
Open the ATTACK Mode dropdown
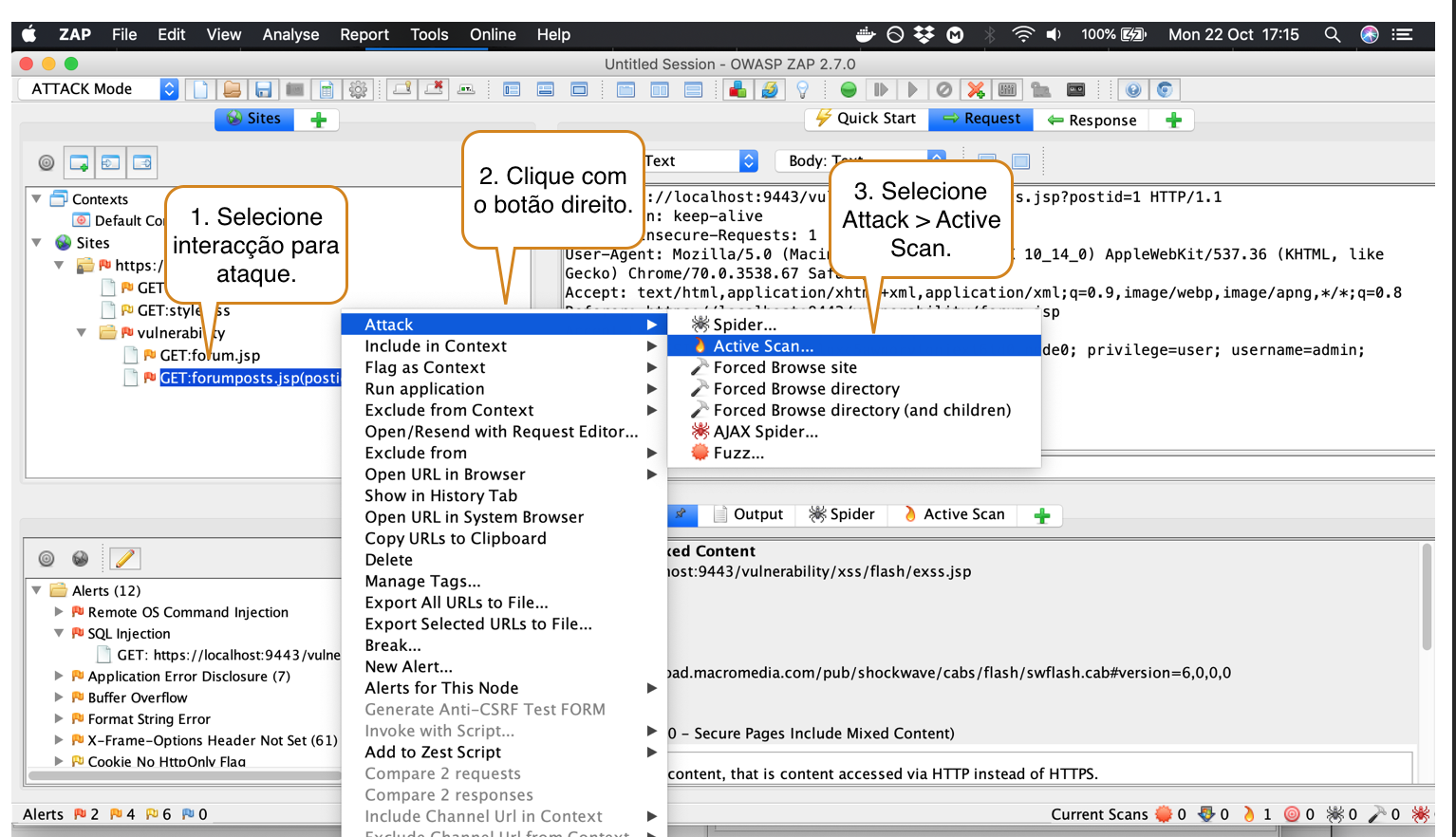pyautogui.click(x=99, y=88)
